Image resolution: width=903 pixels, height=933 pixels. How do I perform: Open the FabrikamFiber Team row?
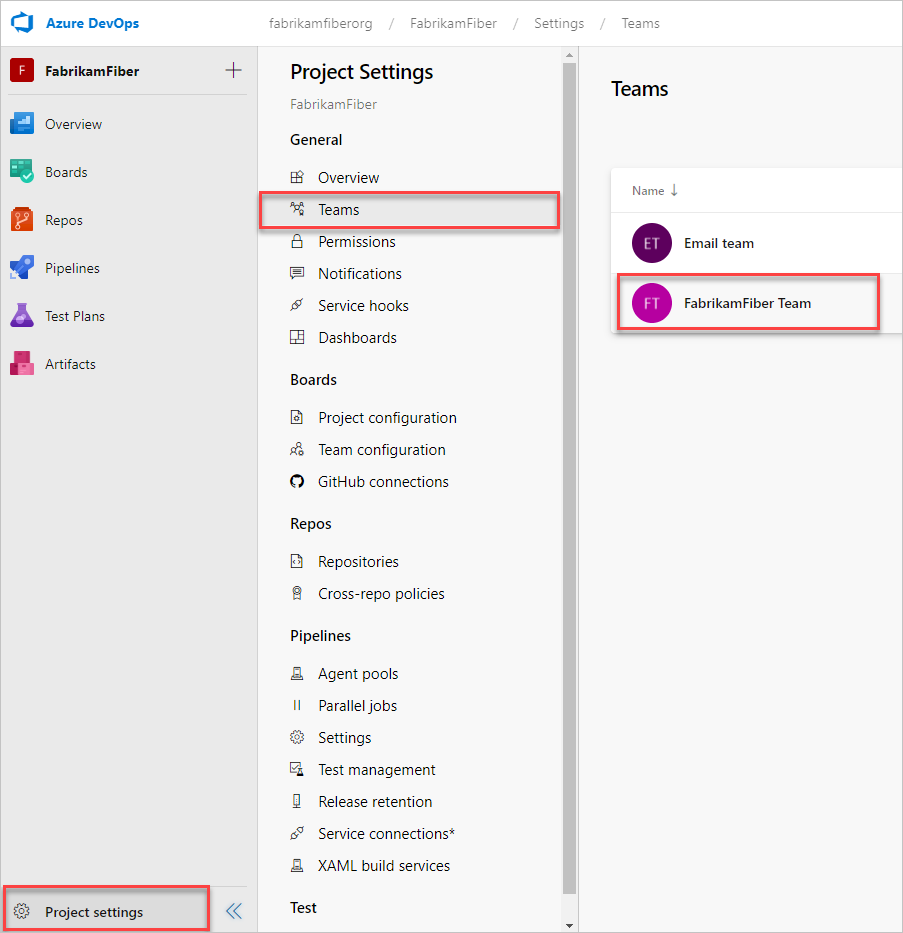(x=757, y=303)
